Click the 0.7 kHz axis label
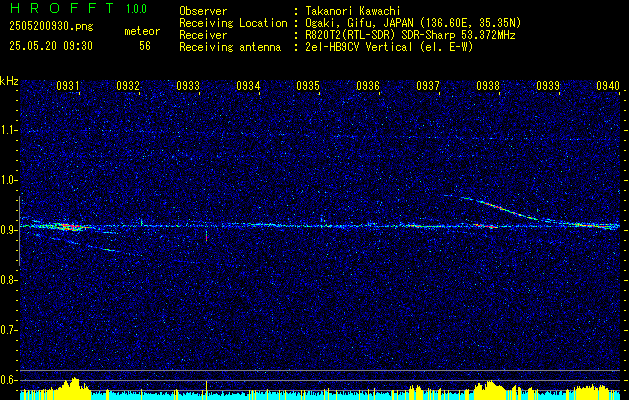Viewport: 629px width, 400px height. click(9, 330)
